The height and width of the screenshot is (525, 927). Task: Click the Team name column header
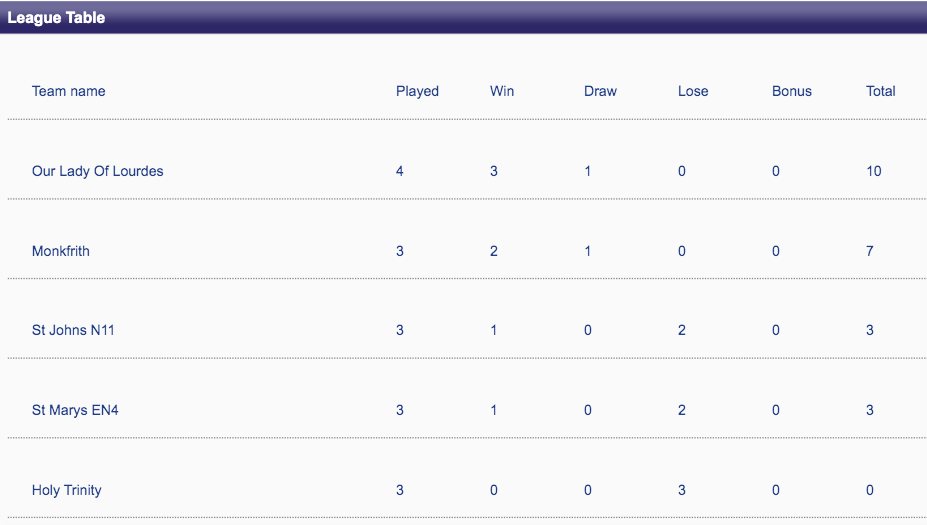[68, 91]
